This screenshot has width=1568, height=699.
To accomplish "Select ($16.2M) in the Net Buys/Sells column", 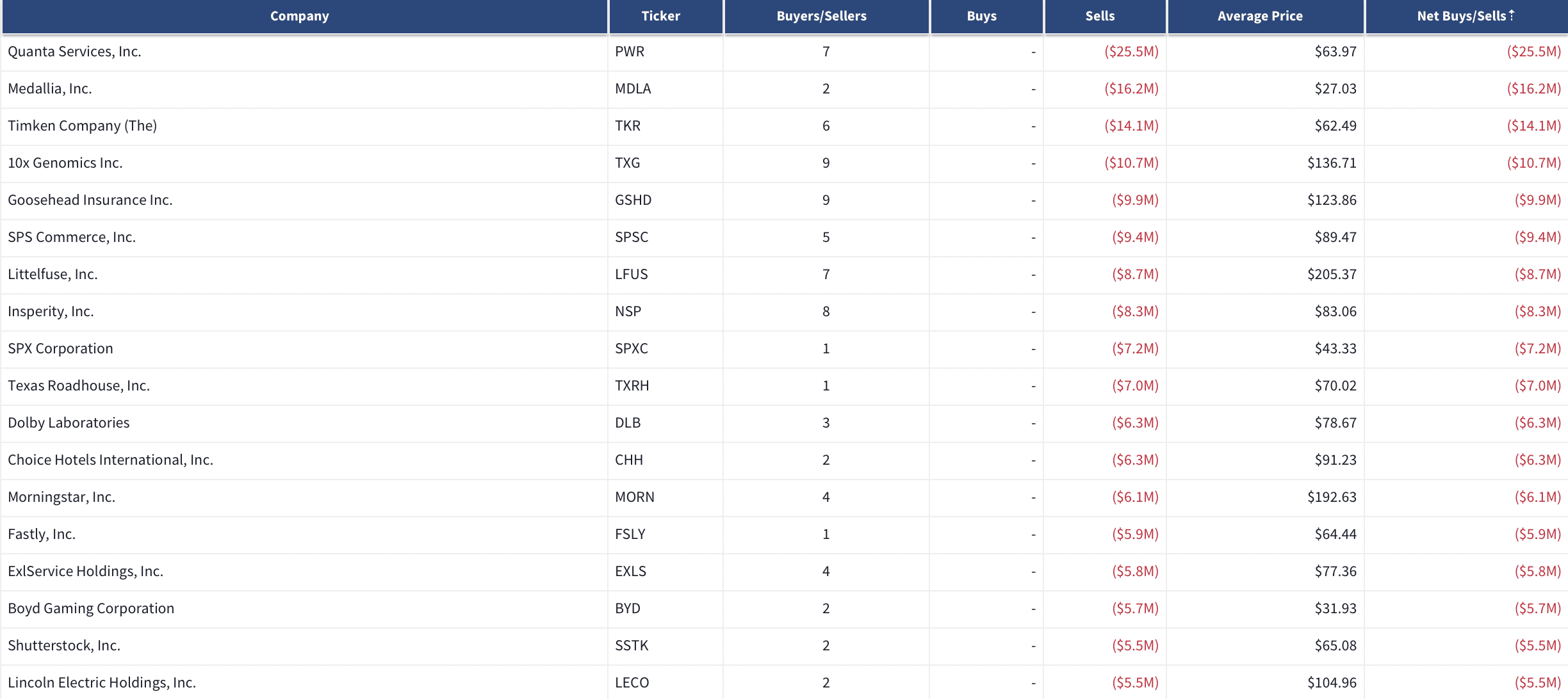I will [1534, 88].
